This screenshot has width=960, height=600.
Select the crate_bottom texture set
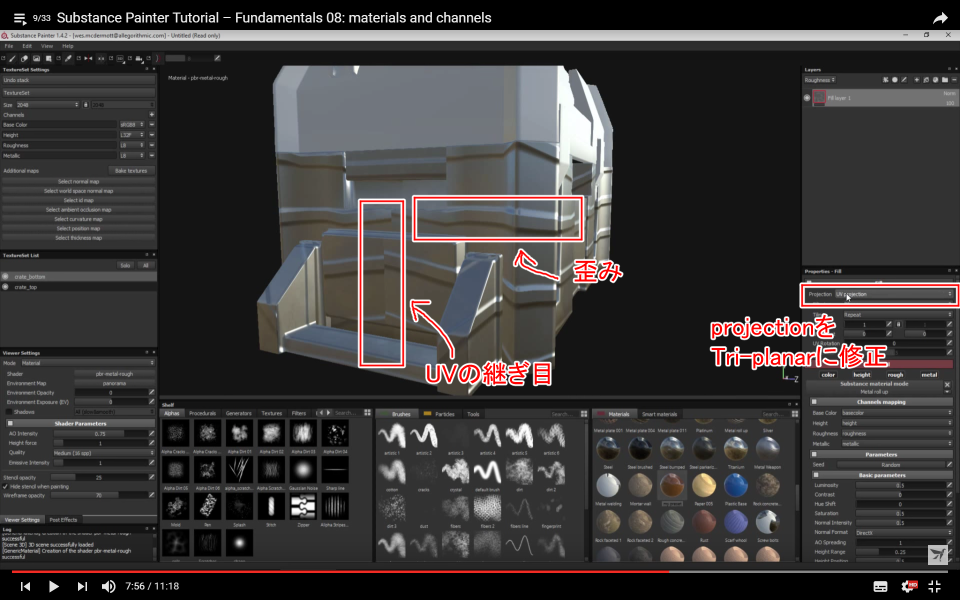[78, 277]
